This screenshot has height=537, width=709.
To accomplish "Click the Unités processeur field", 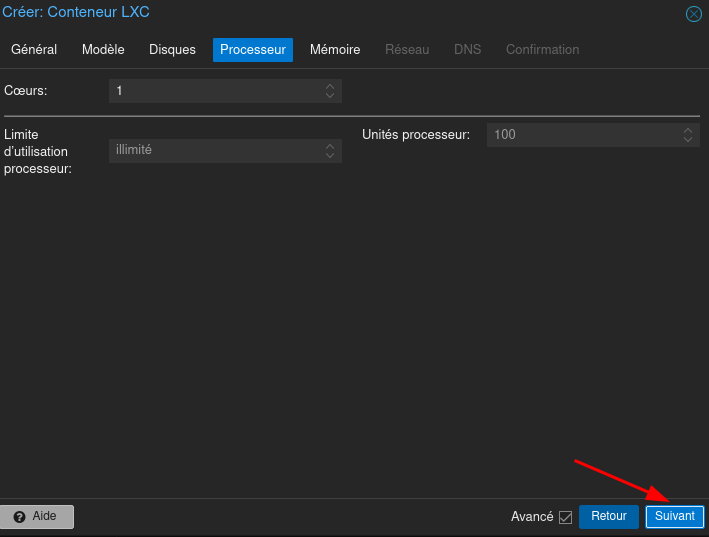I will [582, 135].
